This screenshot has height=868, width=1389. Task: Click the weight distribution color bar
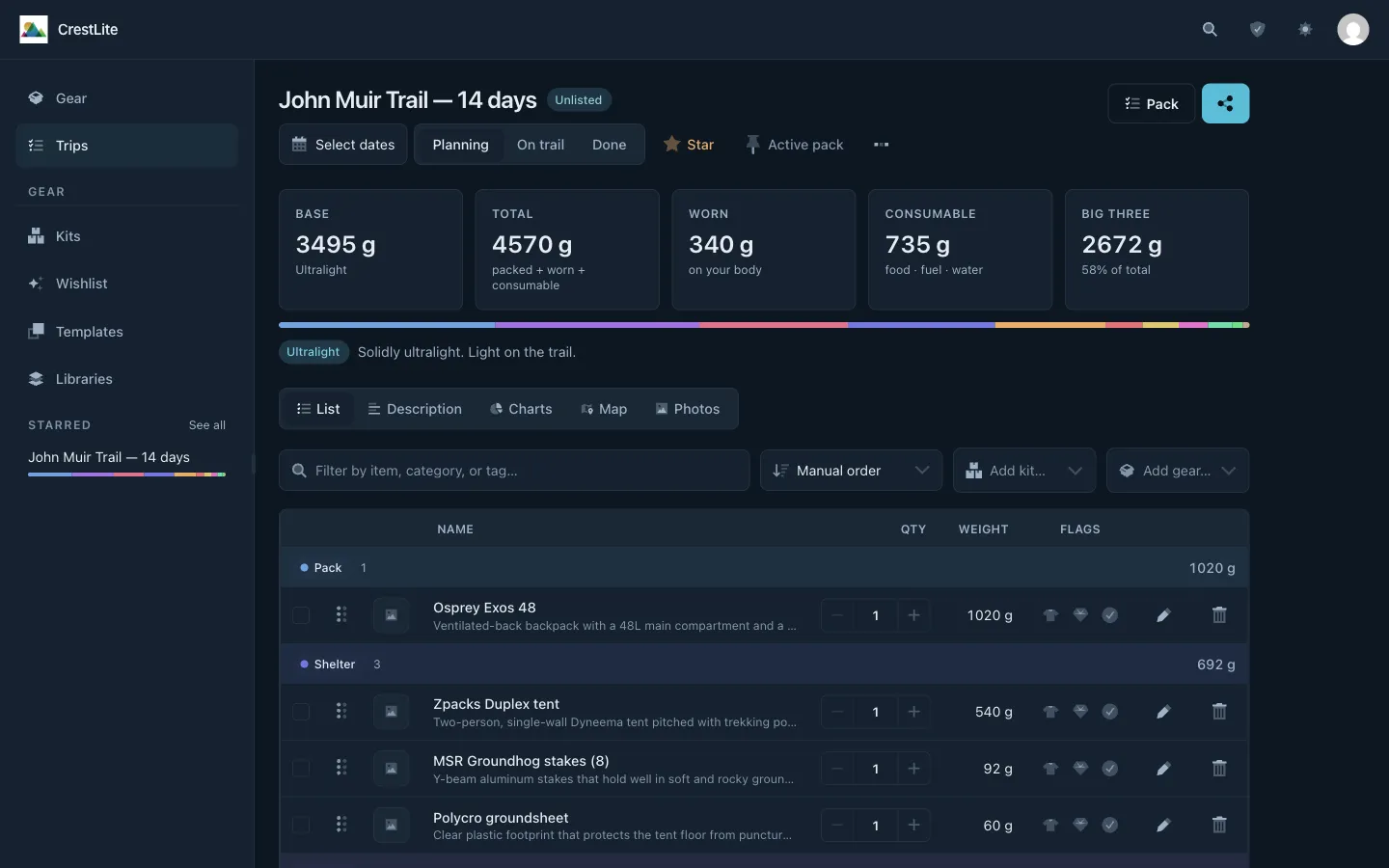tap(764, 325)
